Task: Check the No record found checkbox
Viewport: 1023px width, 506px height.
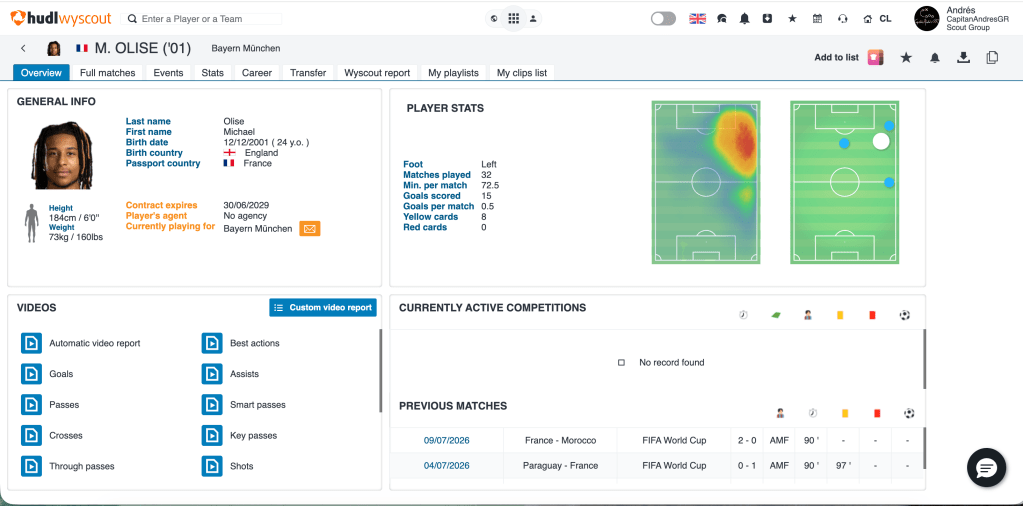Action: coord(621,363)
